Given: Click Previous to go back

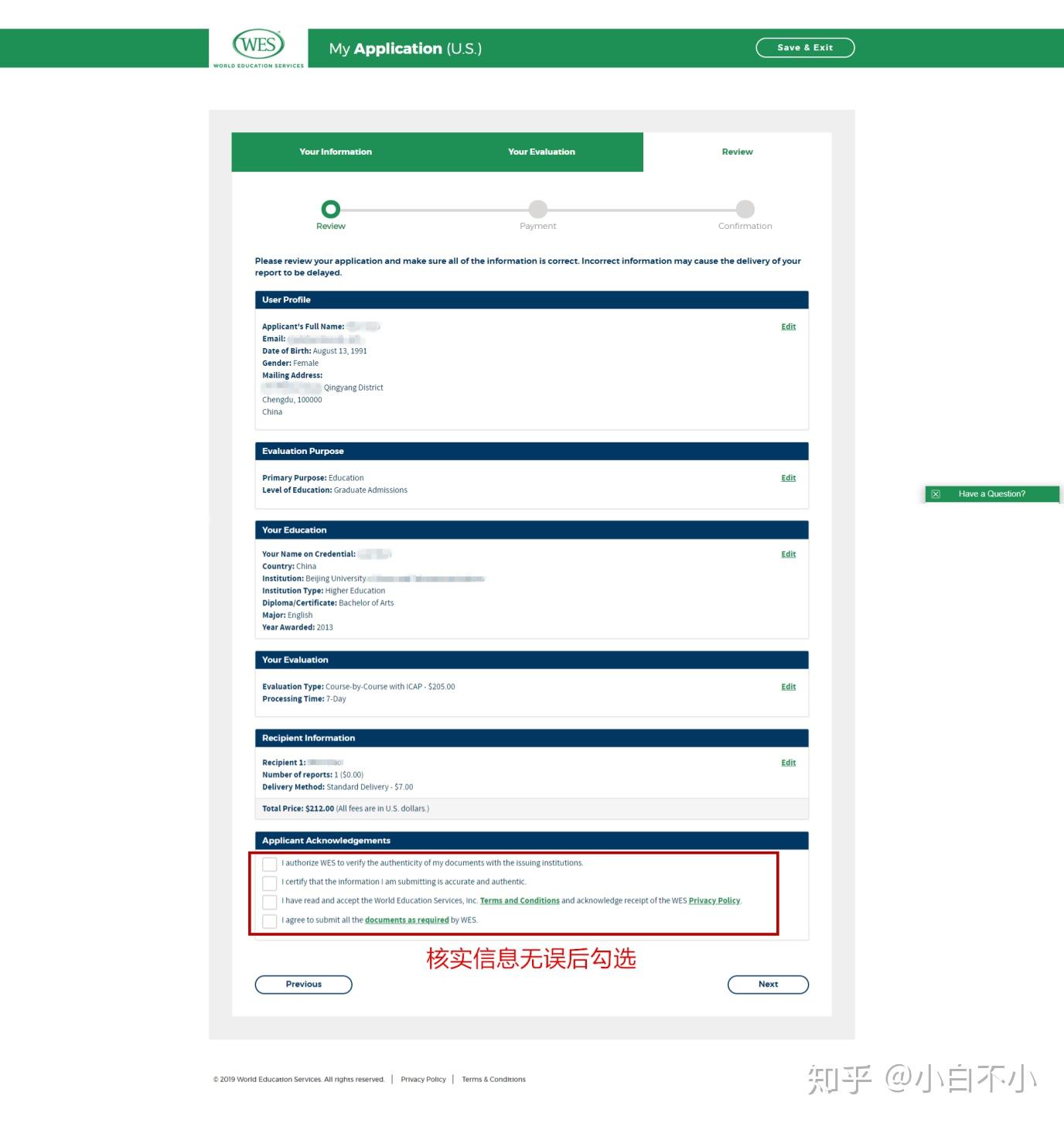Looking at the screenshot, I should click(x=303, y=984).
